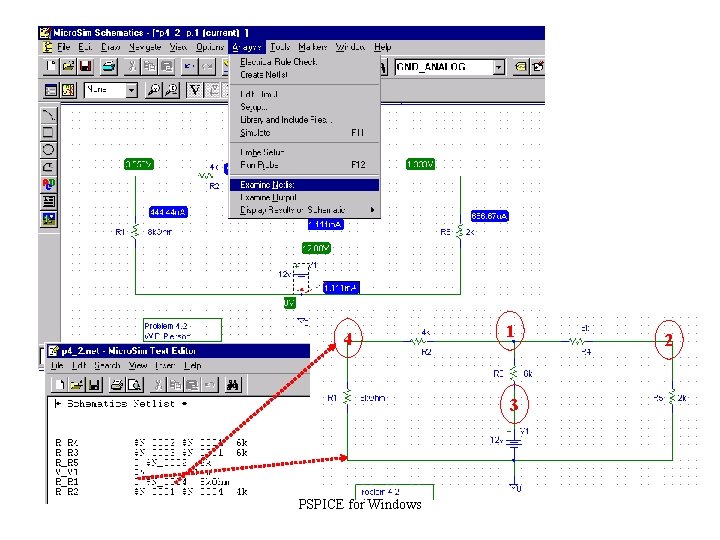Open the Tools menu in Schematics
Screen dimensions: 720x540
tap(280, 47)
